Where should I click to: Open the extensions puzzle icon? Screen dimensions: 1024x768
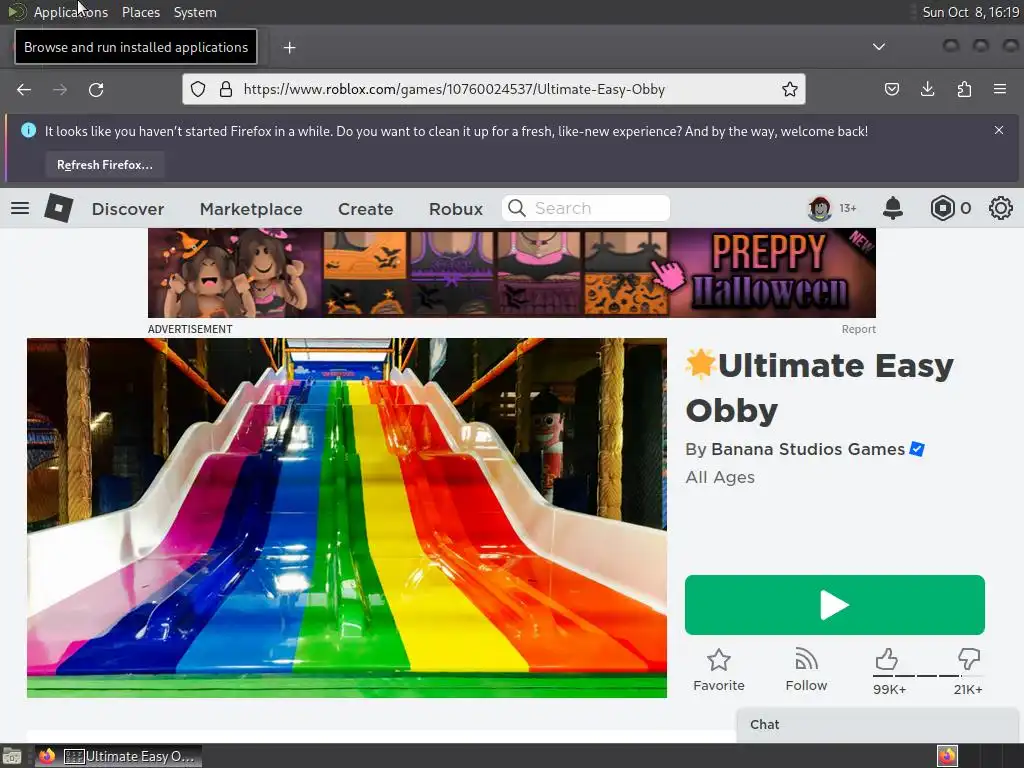pos(964,89)
